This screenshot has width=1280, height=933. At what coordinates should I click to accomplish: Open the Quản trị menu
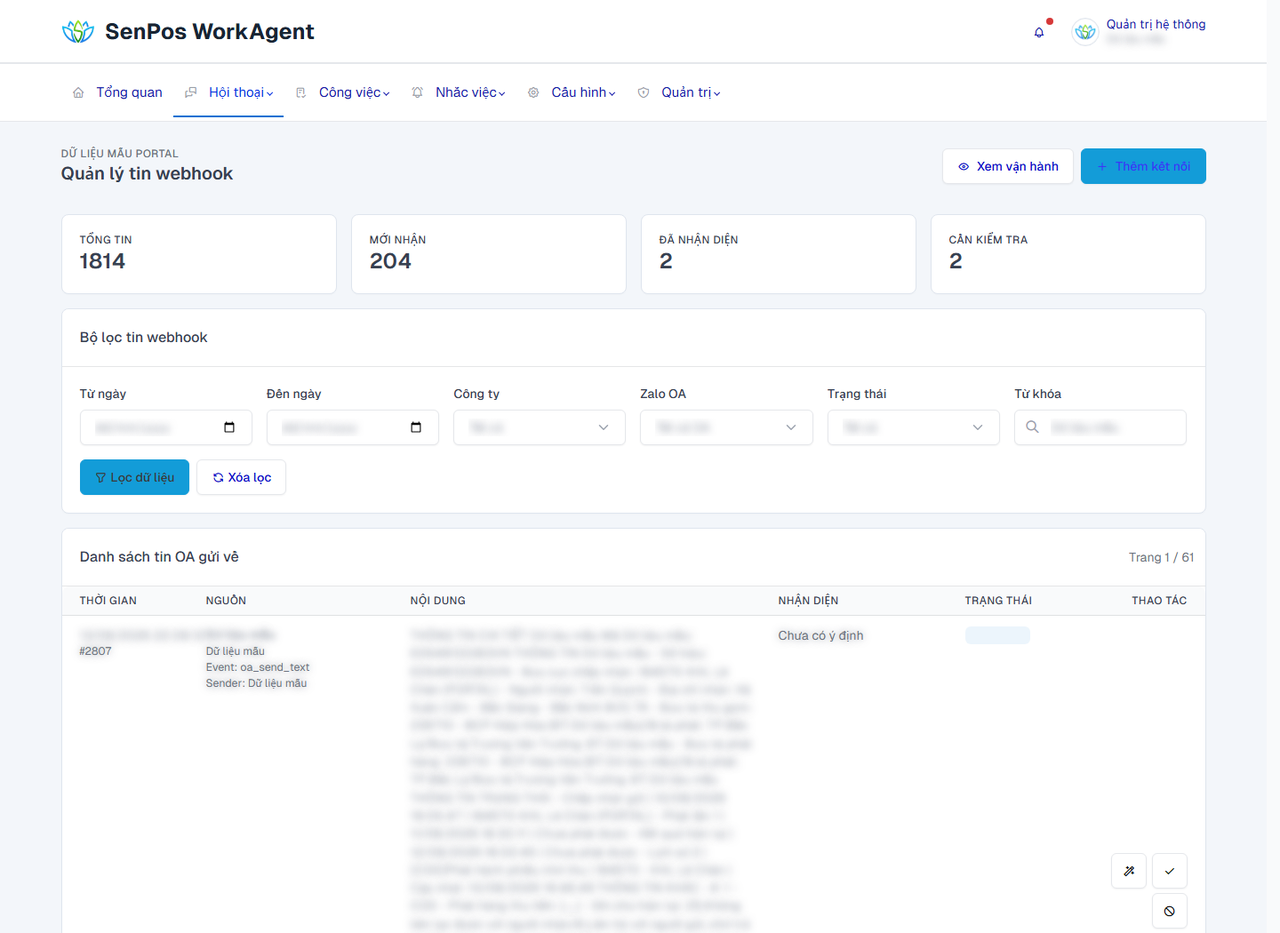(x=679, y=93)
